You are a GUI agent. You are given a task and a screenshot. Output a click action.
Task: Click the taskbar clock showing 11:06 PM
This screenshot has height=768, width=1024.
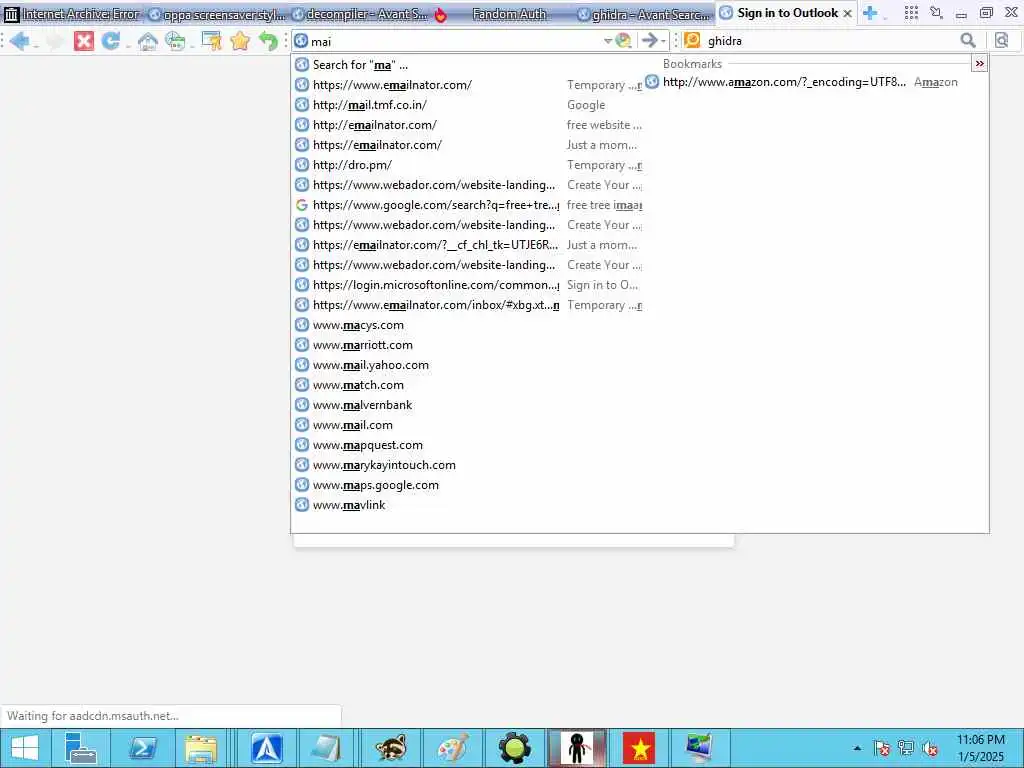click(x=980, y=748)
